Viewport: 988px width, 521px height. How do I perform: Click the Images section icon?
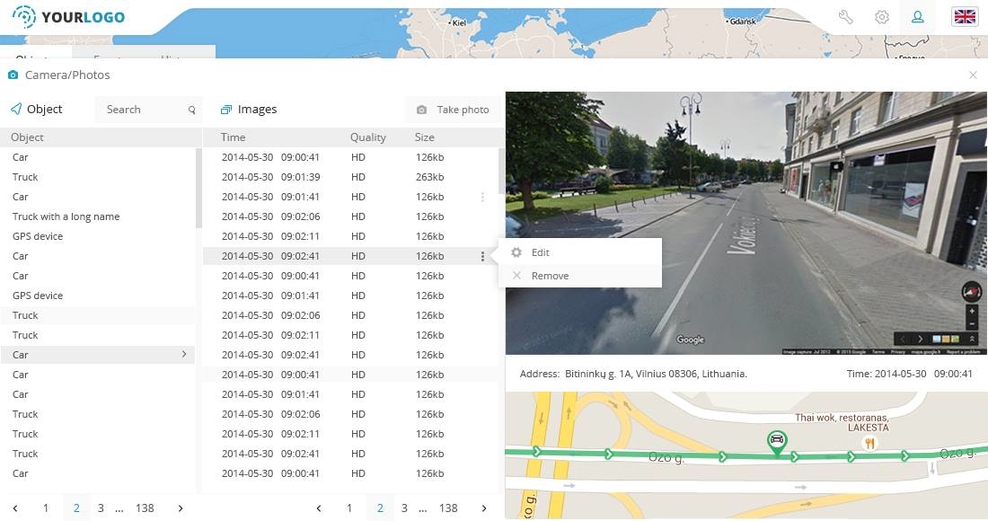click(x=226, y=110)
